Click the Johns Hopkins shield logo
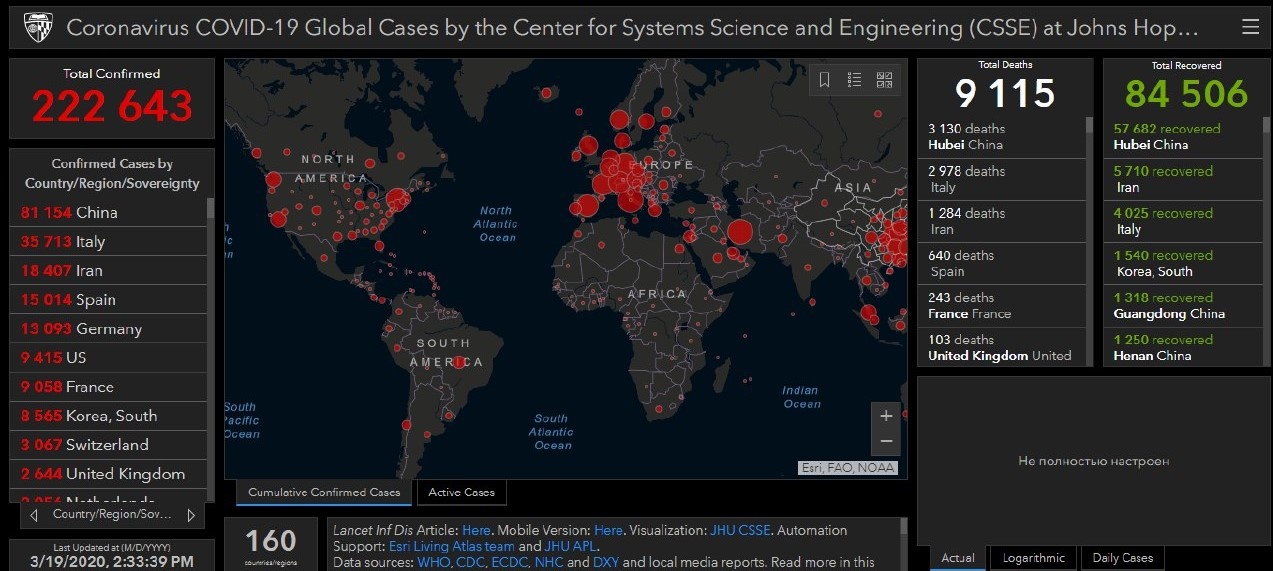Image resolution: width=1273 pixels, height=571 pixels. (38, 27)
